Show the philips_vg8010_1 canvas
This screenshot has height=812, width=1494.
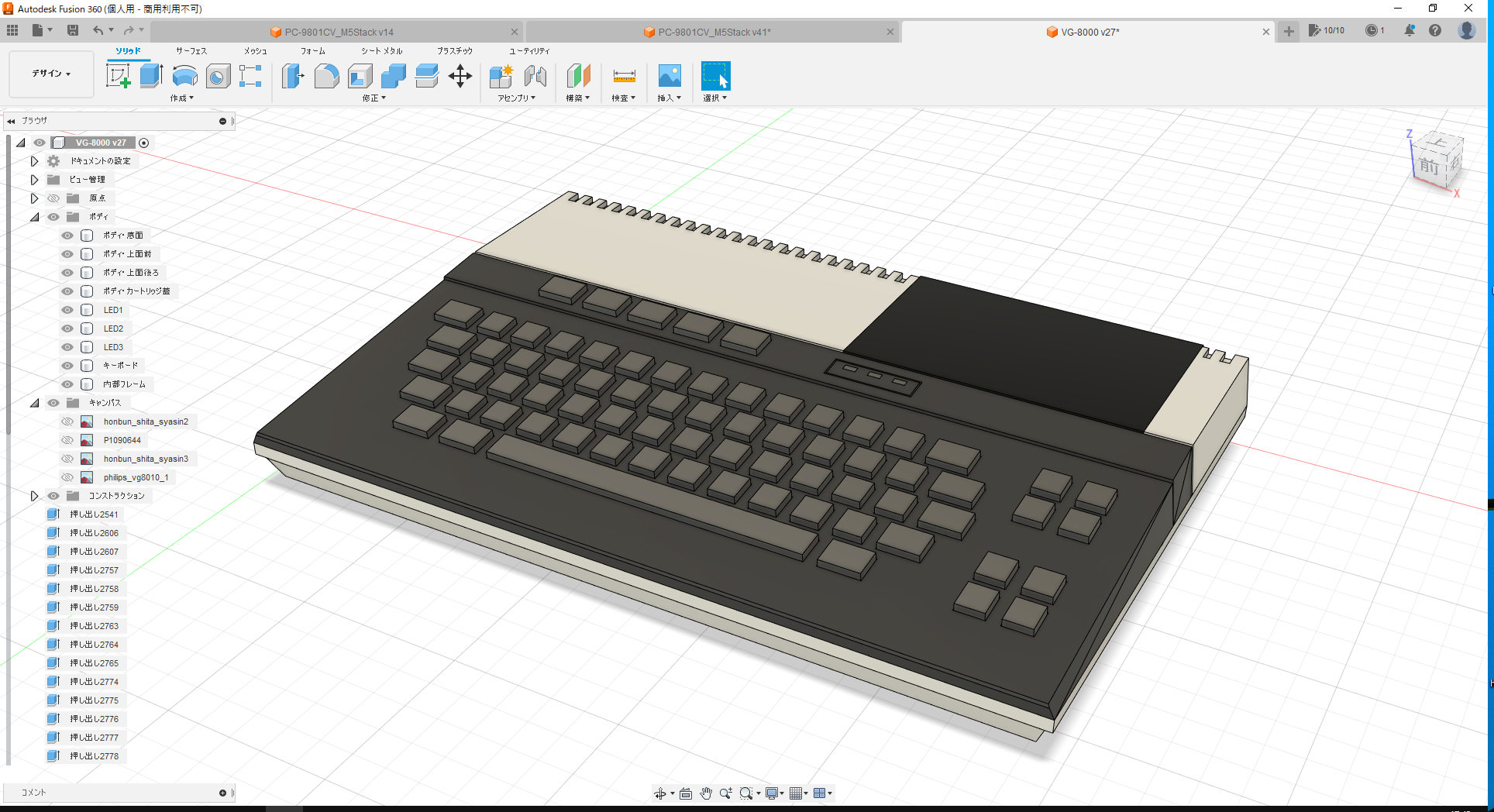pyautogui.click(x=67, y=477)
